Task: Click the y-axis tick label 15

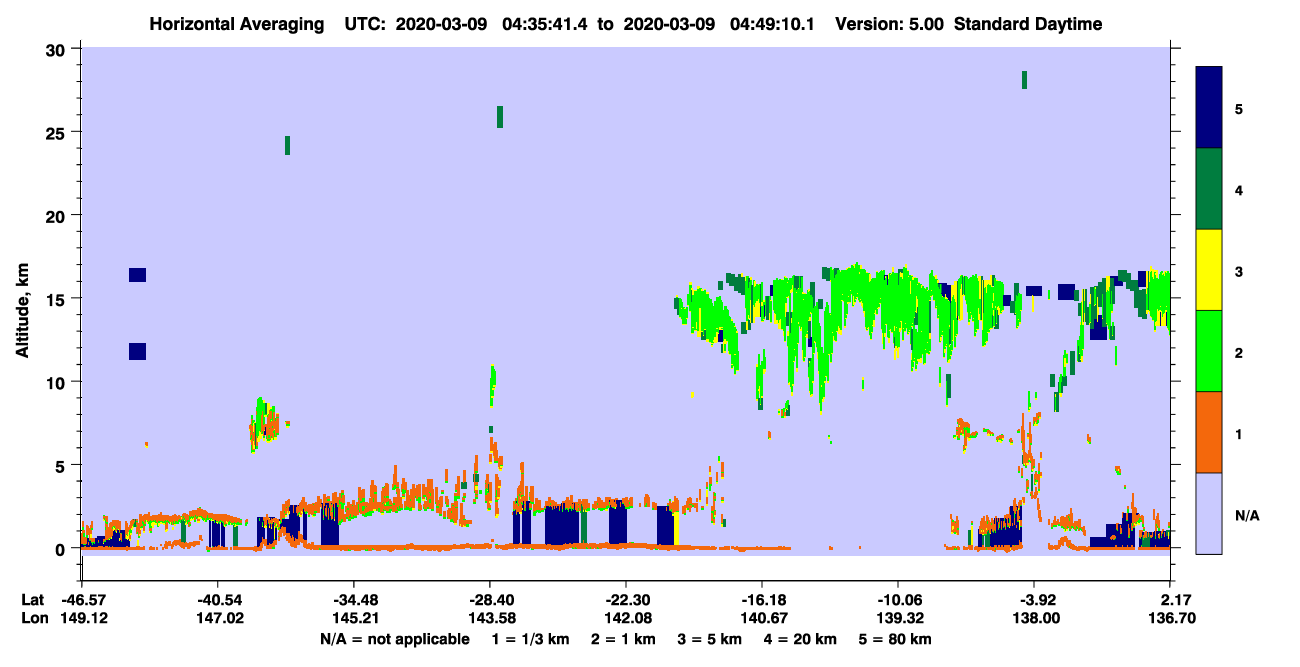Action: [58, 299]
